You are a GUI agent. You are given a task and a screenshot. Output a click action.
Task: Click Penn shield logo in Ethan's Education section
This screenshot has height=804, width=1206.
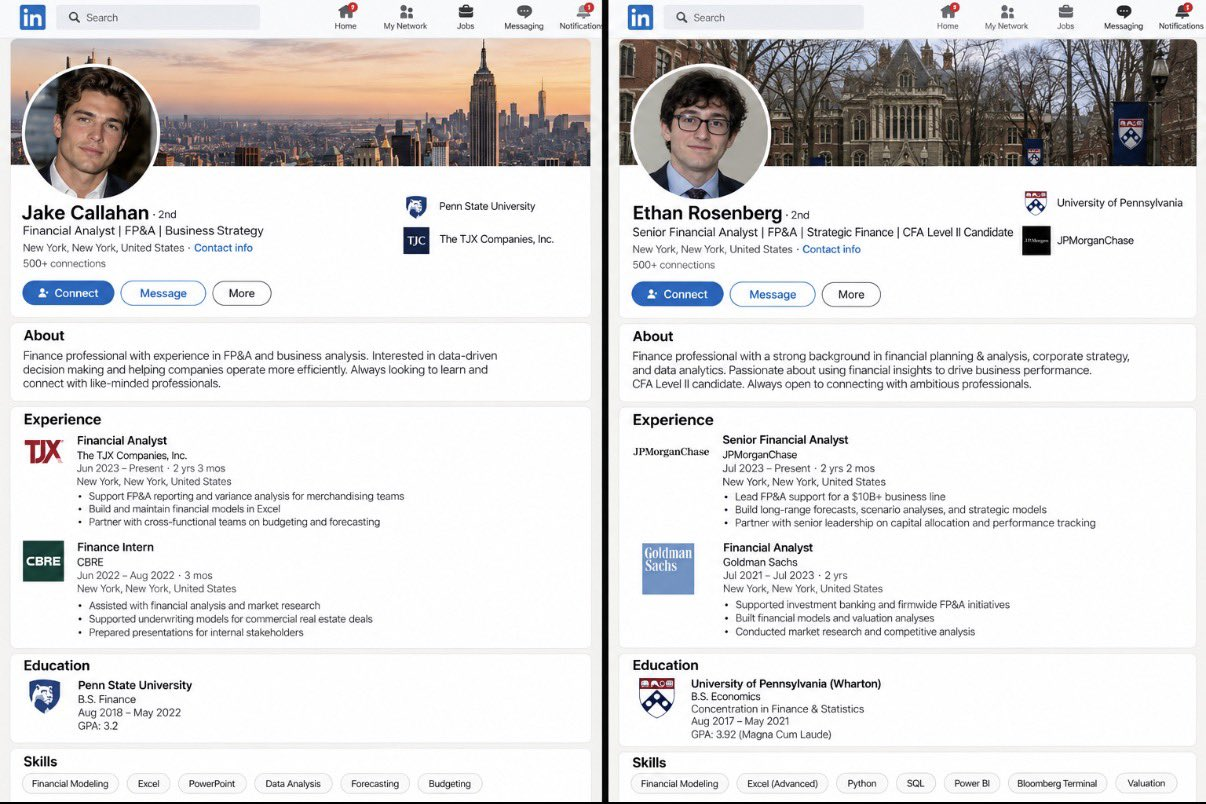(x=657, y=697)
